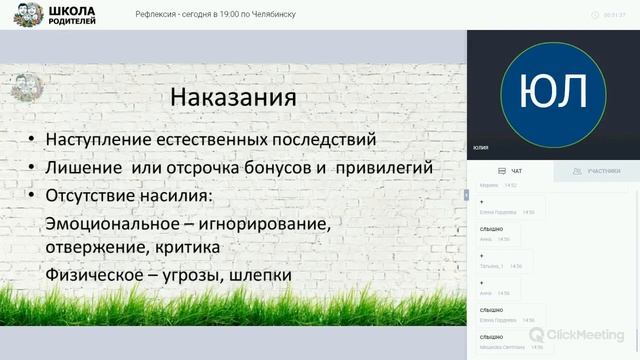The height and width of the screenshot is (360, 640).
Task: Click the presenter name label юлия
Action: 481,148
